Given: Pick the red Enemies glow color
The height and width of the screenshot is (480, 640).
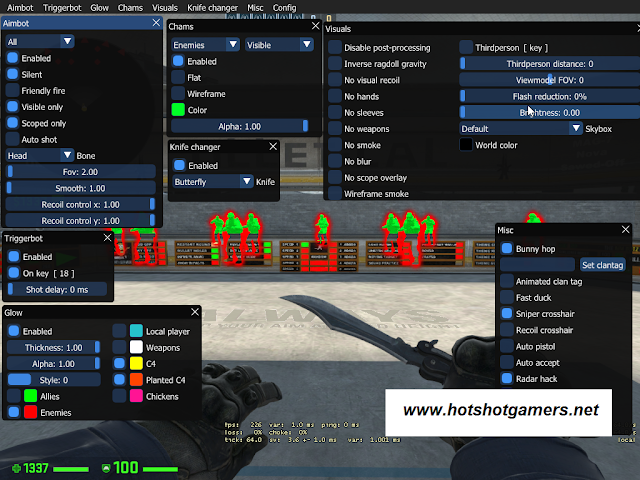Looking at the screenshot, I should pos(31,412).
